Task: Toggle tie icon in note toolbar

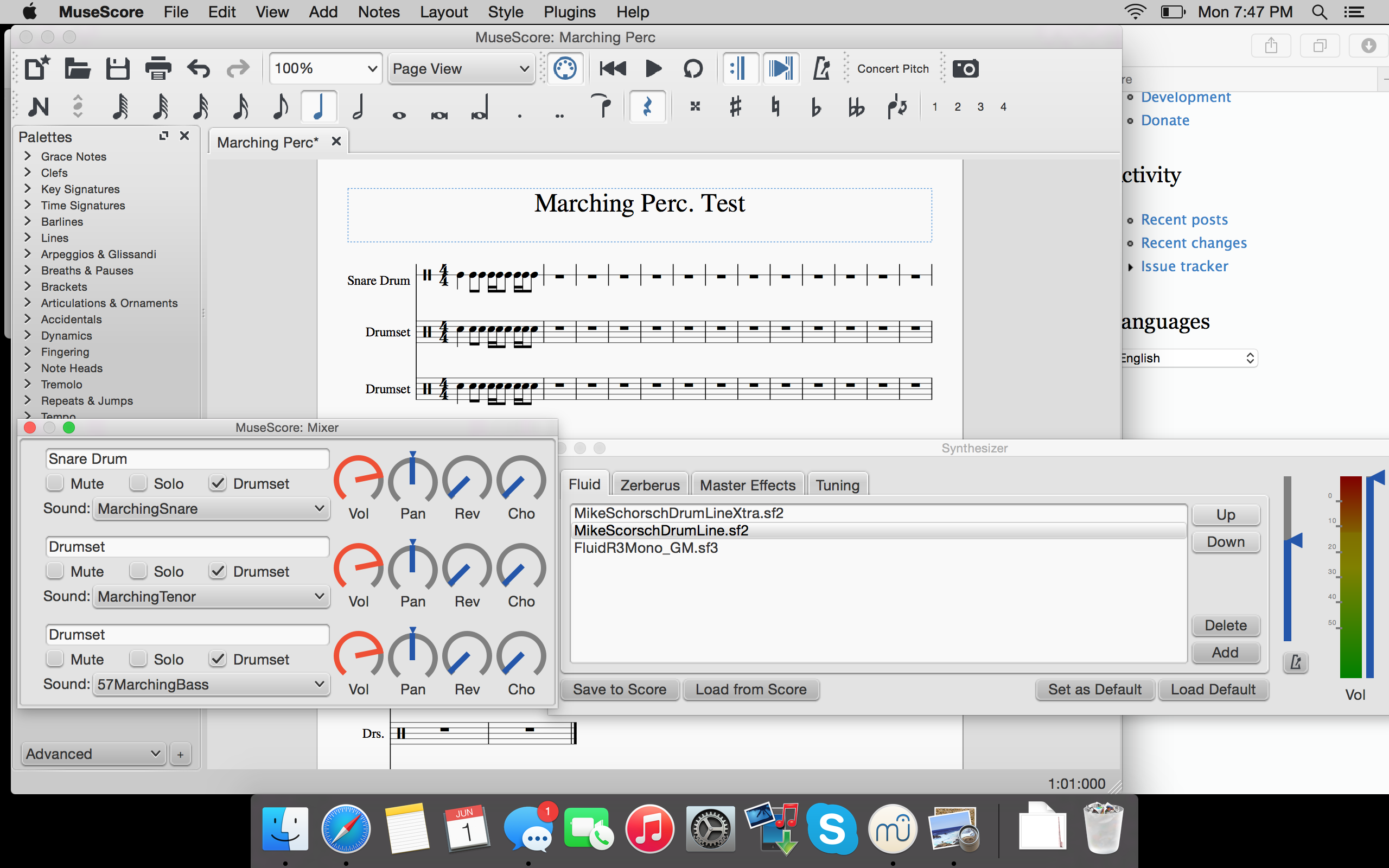Action: pos(601,106)
